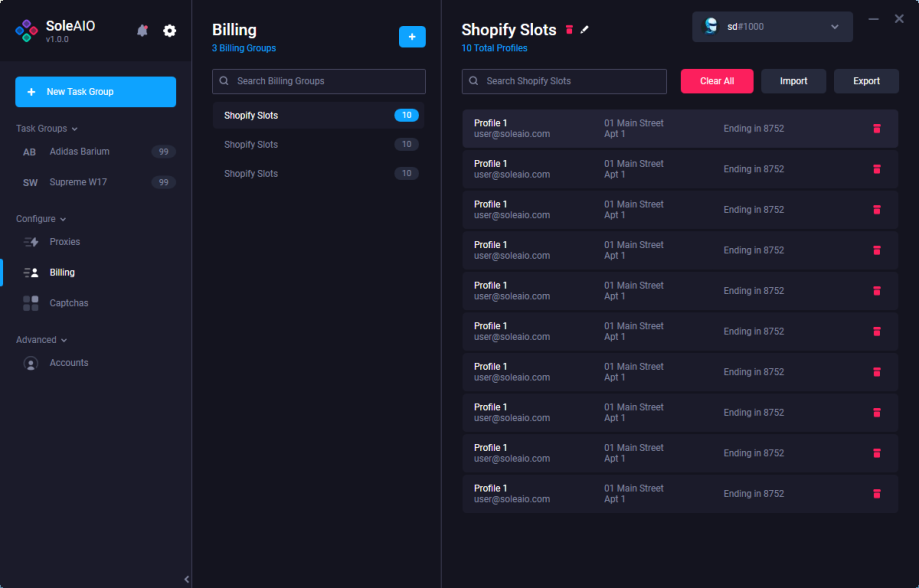This screenshot has height=588, width=919.
Task: Delete the eighth profile row
Action: click(x=877, y=413)
